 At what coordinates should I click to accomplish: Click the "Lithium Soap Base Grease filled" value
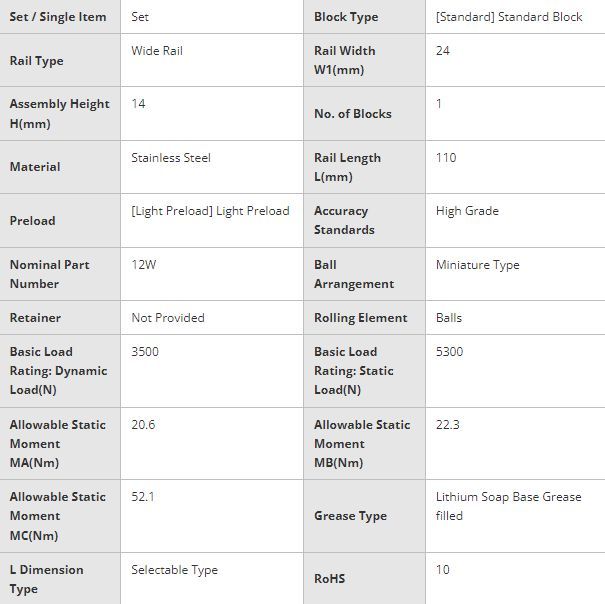[x=508, y=506]
